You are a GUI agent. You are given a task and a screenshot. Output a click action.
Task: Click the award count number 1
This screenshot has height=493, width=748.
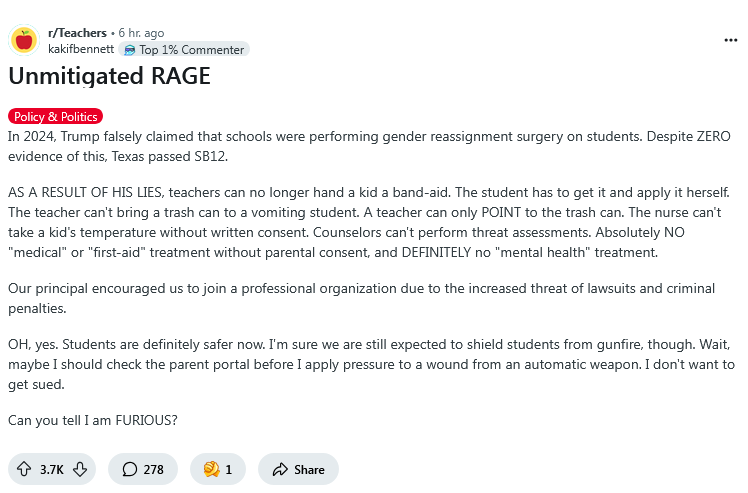[228, 469]
